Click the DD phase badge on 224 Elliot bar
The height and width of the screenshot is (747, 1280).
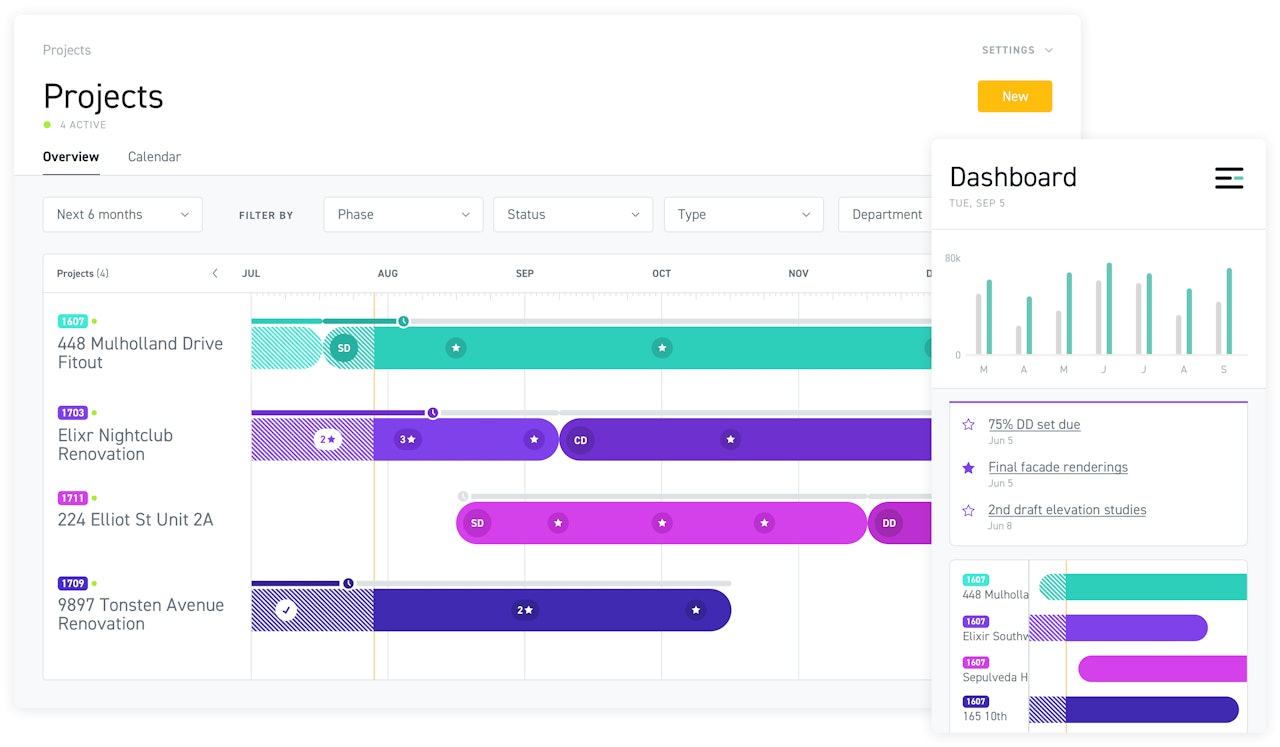pos(889,523)
